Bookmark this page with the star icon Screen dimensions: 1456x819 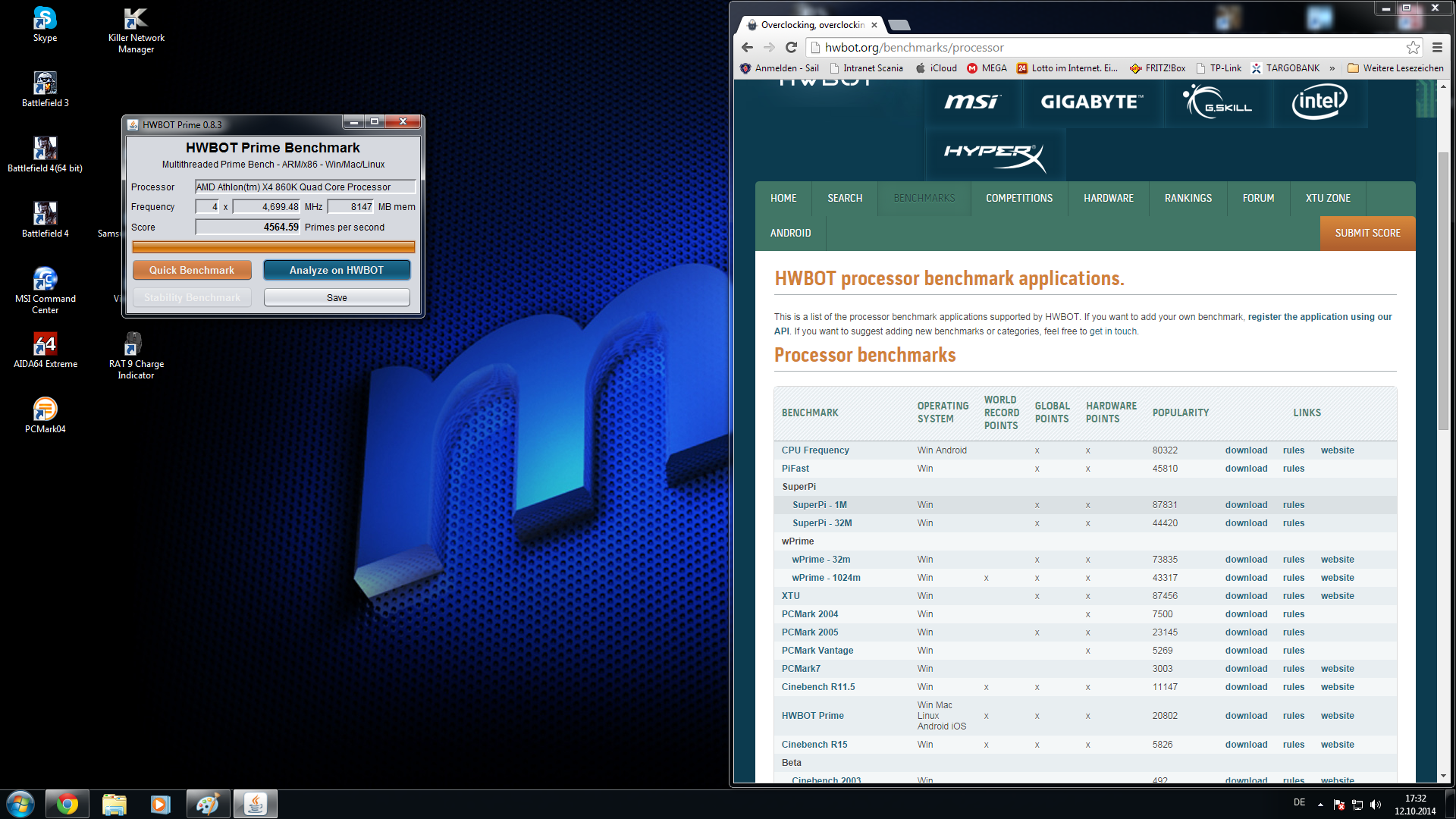click(1413, 47)
